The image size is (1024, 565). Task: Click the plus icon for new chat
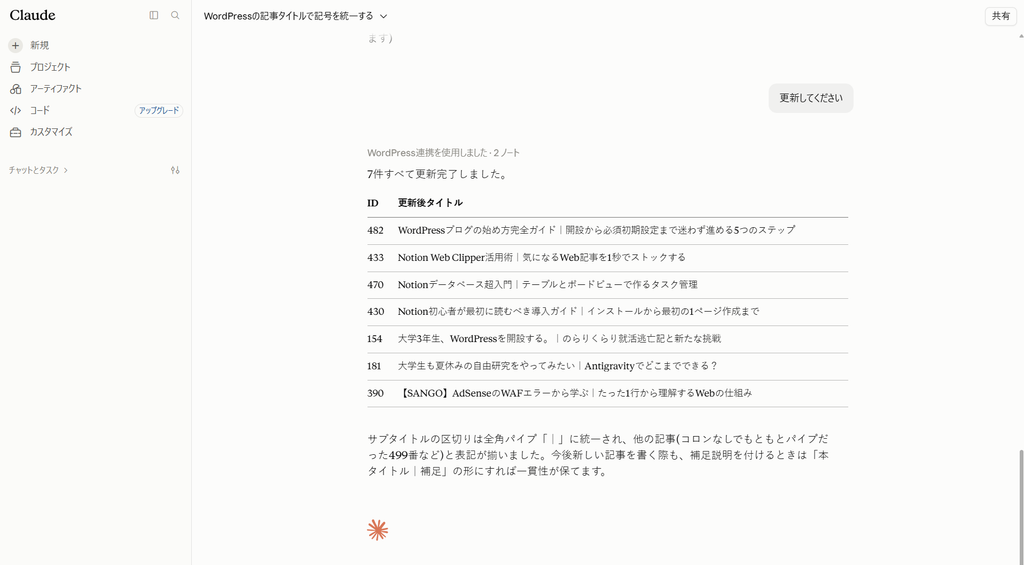pyautogui.click(x=16, y=45)
